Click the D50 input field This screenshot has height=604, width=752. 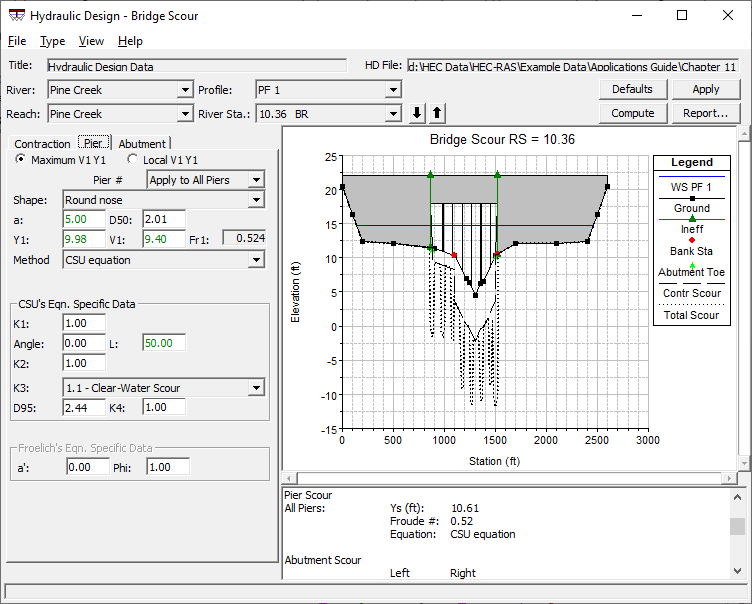tap(164, 219)
